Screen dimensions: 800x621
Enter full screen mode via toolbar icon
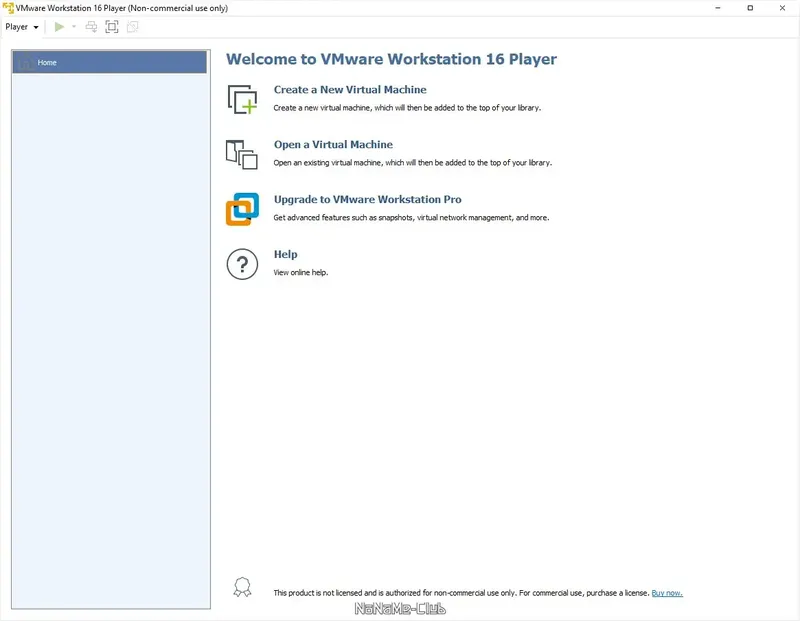[x=112, y=27]
